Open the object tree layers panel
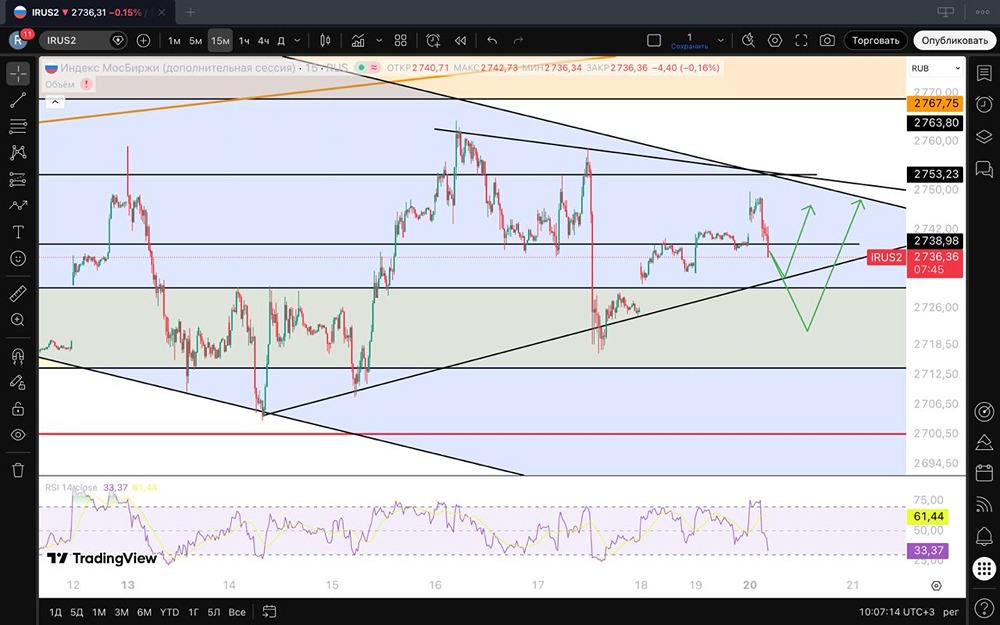The width and height of the screenshot is (1000, 625). coord(984,136)
